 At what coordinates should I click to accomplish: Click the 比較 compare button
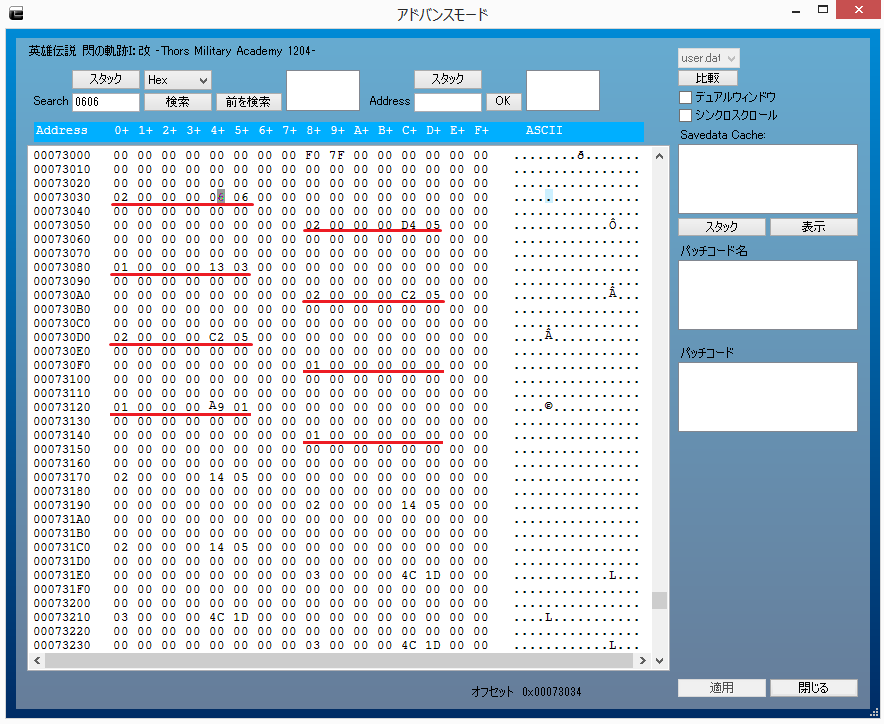(x=708, y=78)
